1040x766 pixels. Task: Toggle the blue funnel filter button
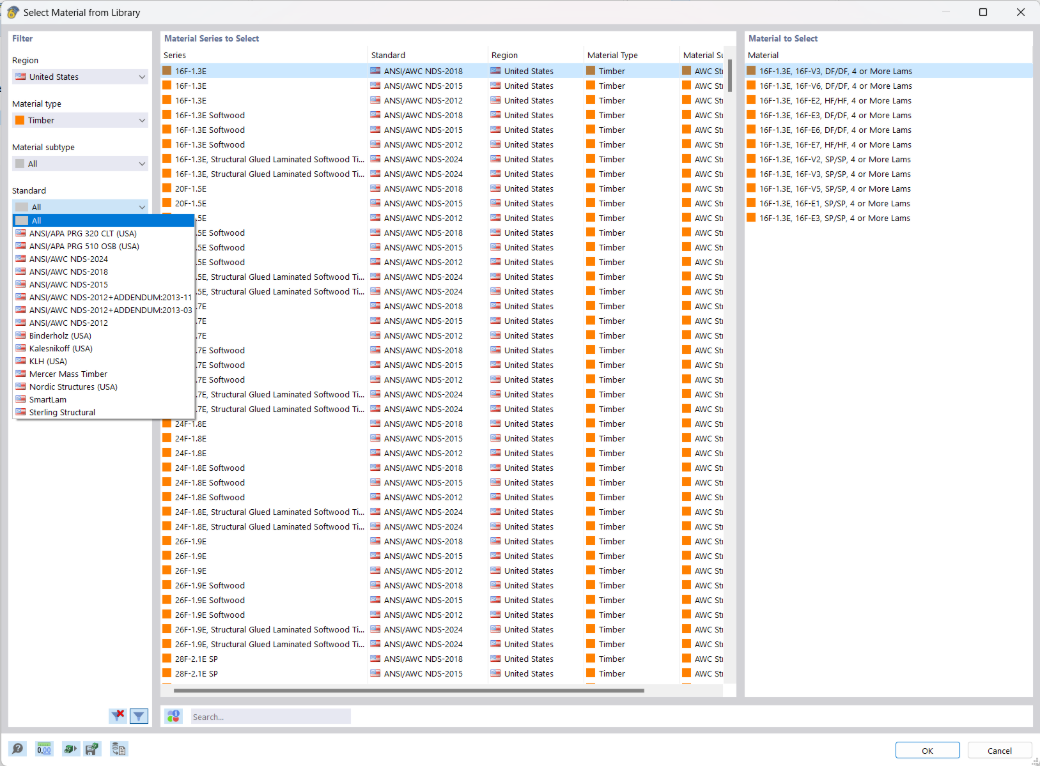pos(139,716)
